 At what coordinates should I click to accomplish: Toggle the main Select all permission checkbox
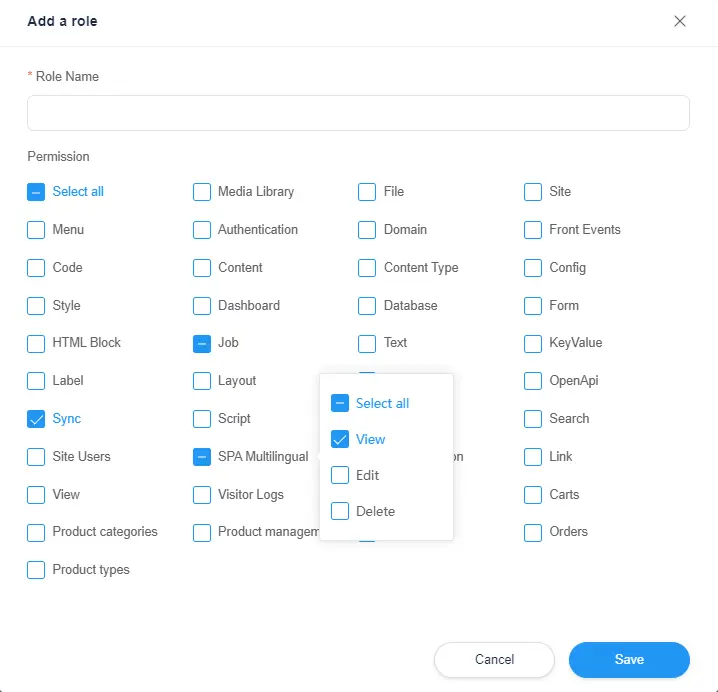point(36,192)
